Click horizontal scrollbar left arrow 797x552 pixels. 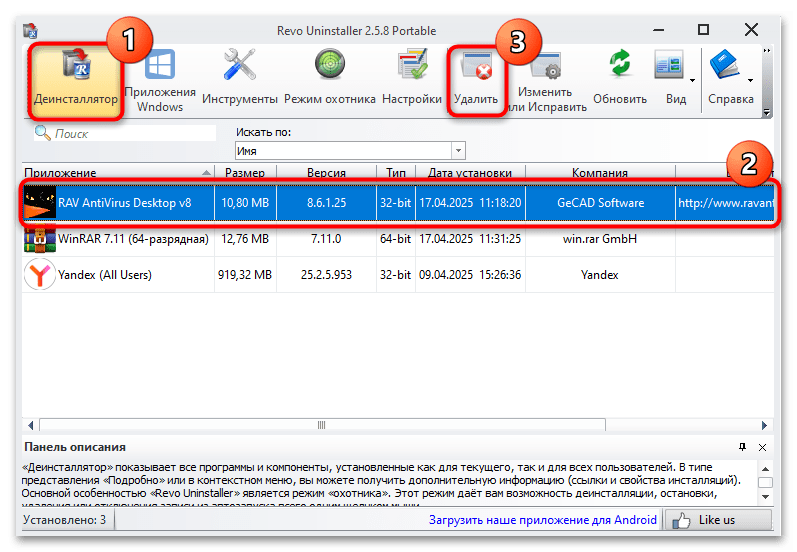30,425
